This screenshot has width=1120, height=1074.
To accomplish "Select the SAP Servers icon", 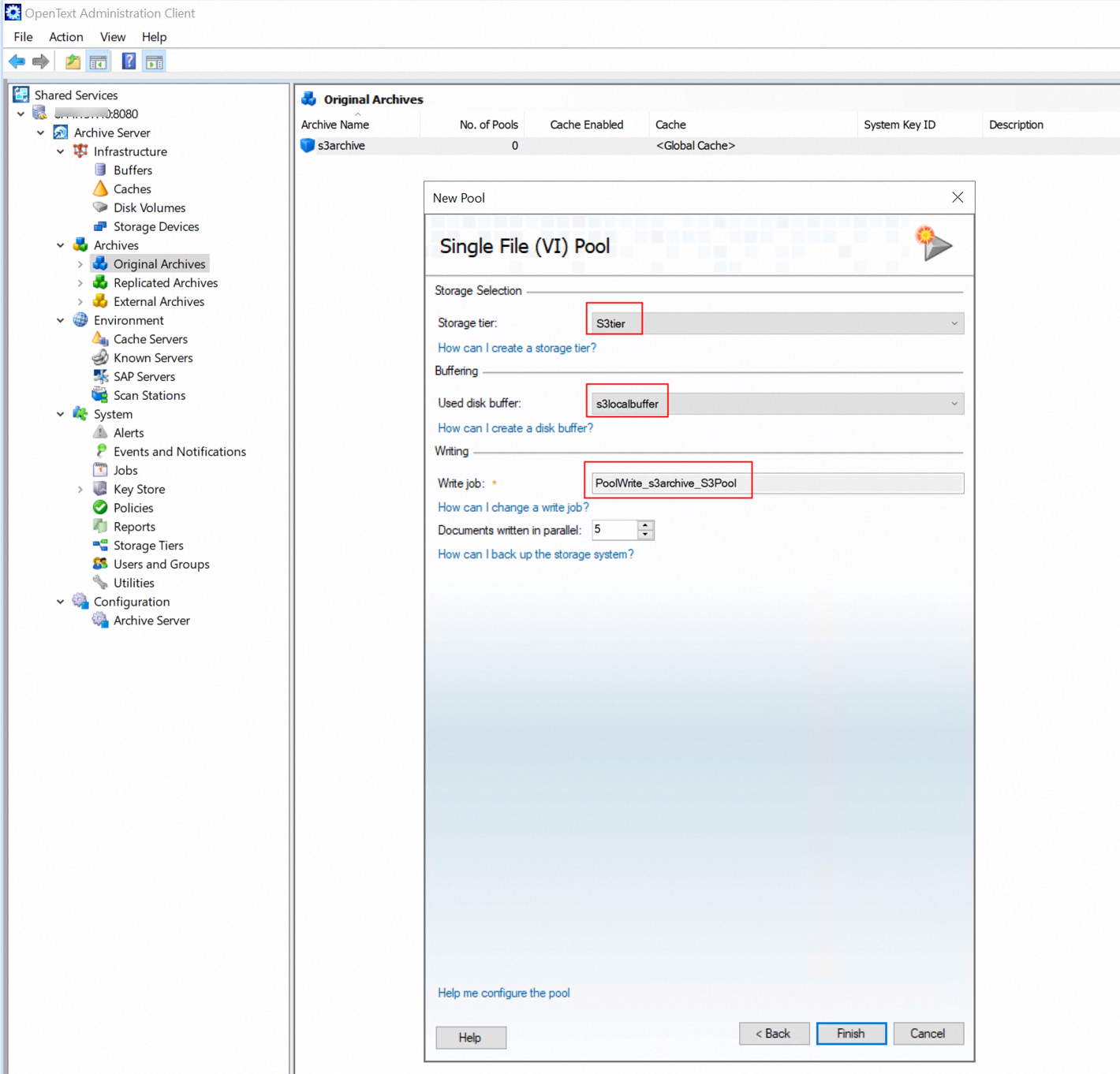I will click(x=100, y=376).
